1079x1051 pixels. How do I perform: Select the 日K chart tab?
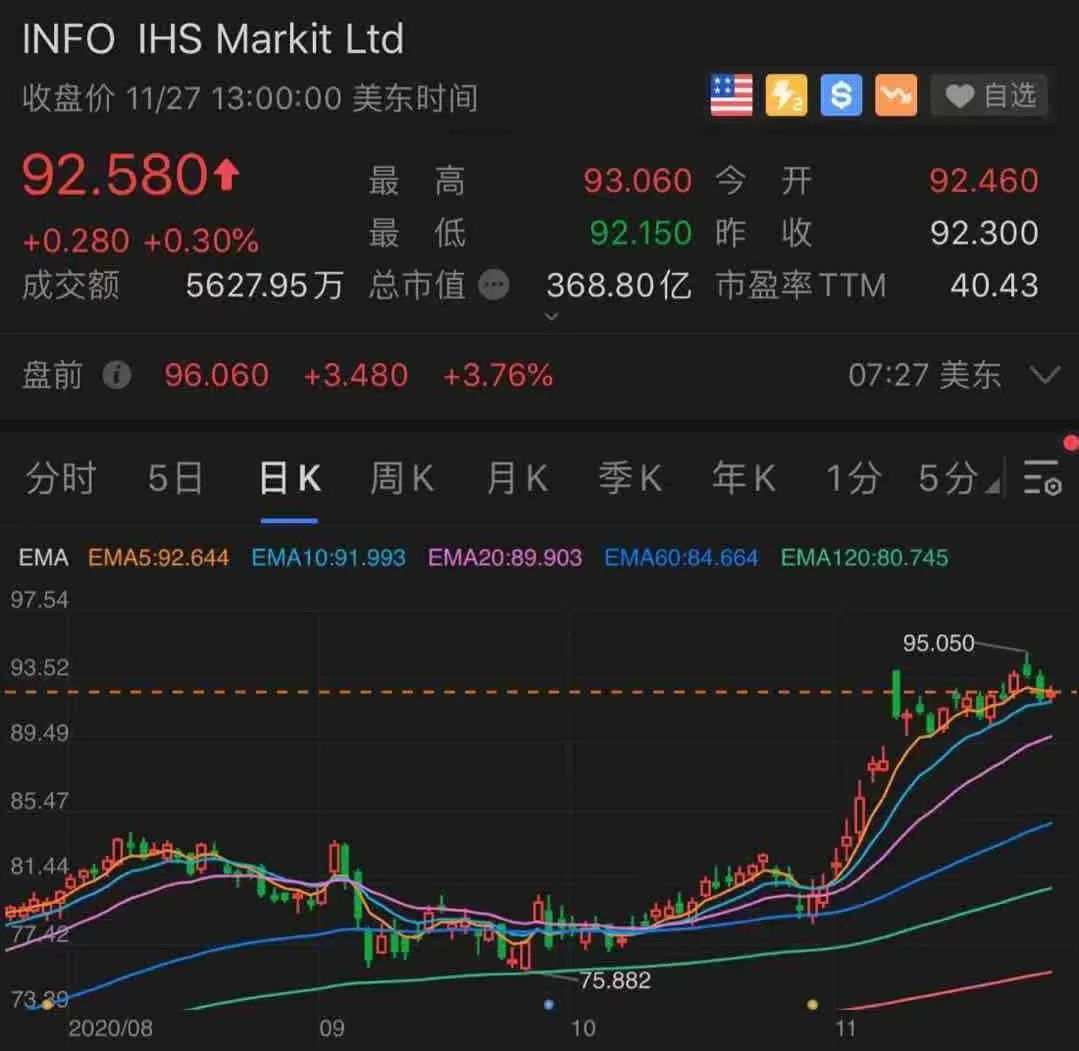click(290, 478)
